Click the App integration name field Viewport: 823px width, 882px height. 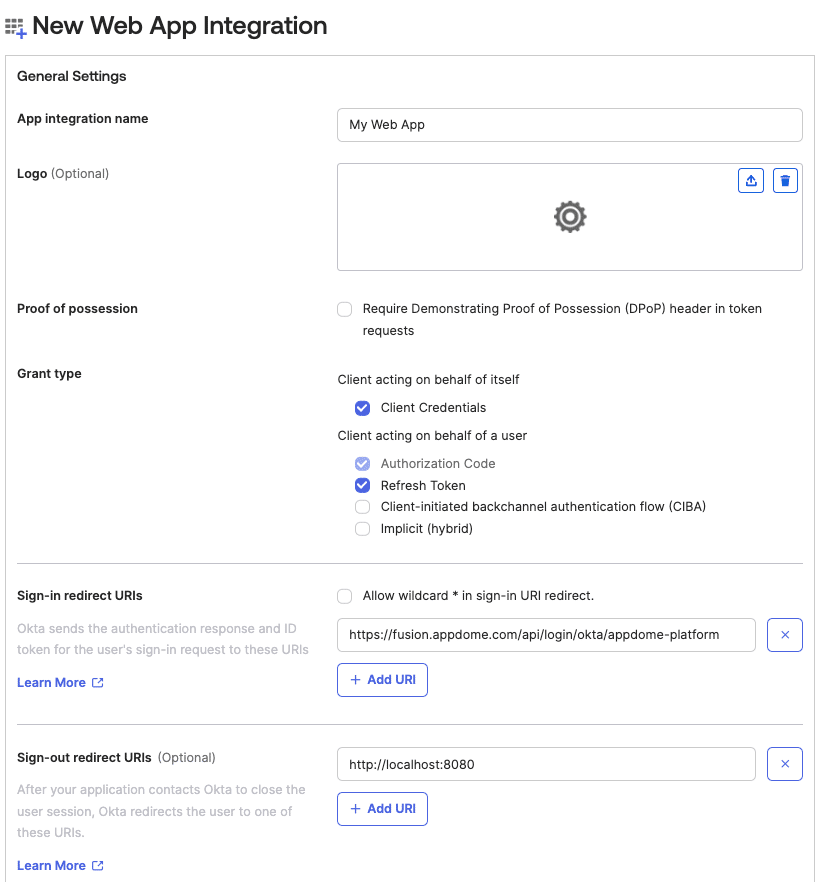tap(569, 125)
